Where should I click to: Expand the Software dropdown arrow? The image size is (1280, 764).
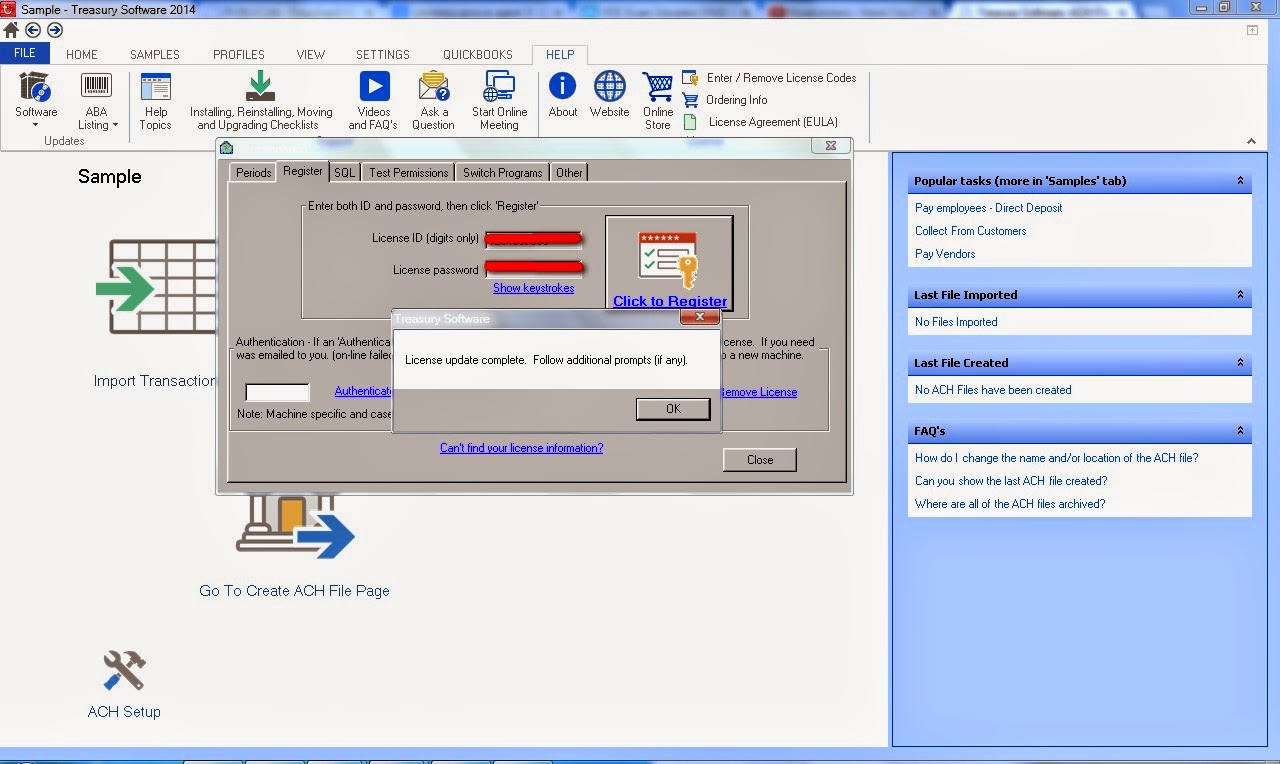click(x=36, y=126)
